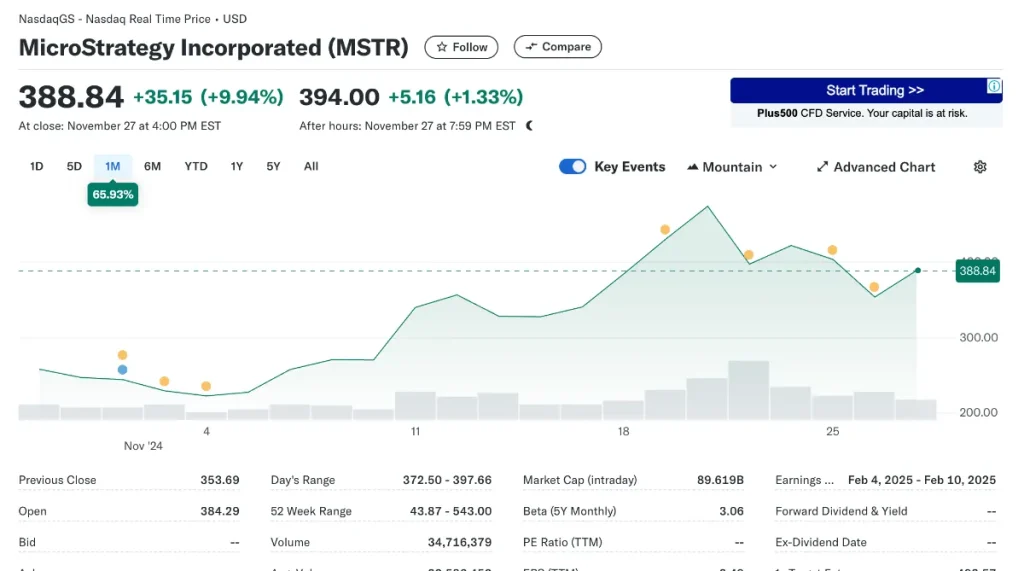Show All-time chart range
This screenshot has width=1024, height=571.
tap(311, 167)
